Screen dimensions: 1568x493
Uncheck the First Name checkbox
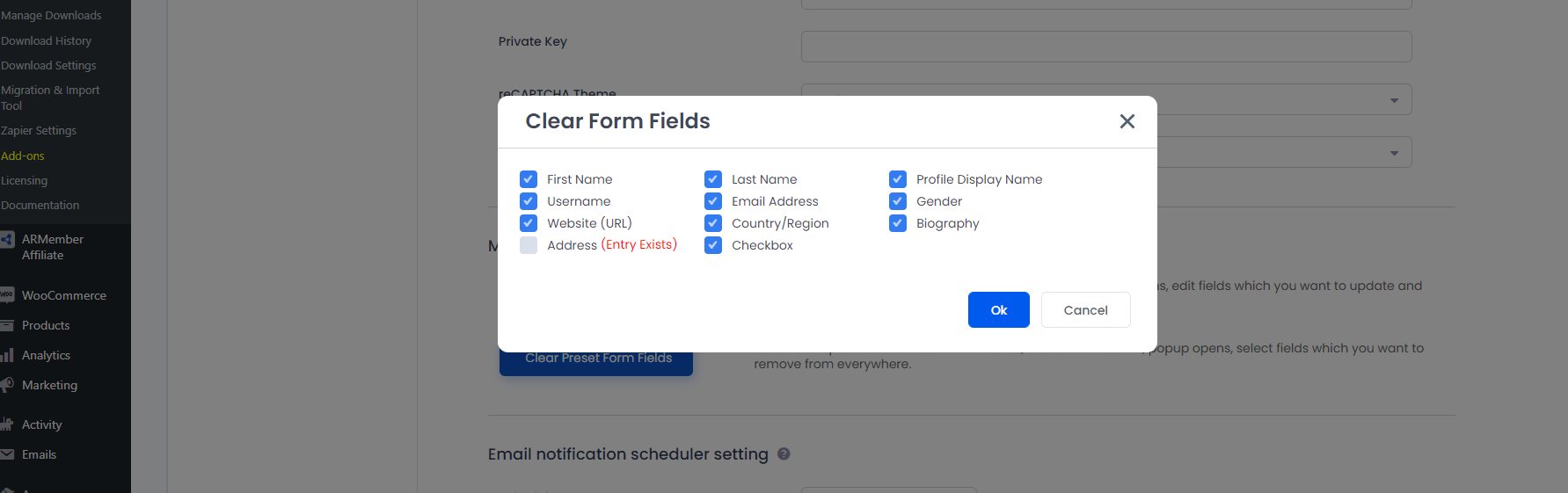click(529, 179)
